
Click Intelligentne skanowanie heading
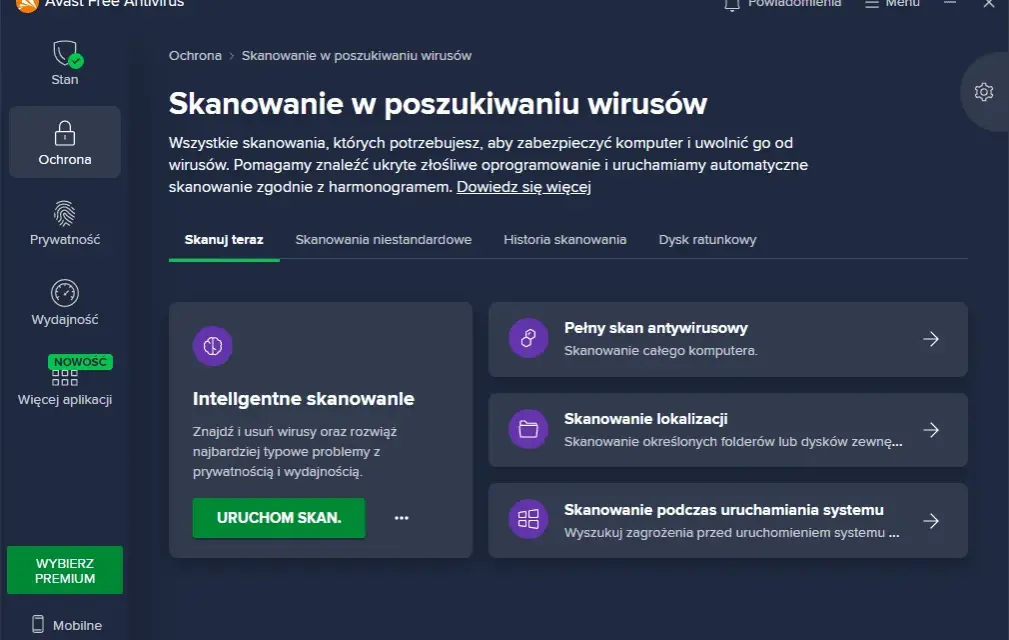303,399
